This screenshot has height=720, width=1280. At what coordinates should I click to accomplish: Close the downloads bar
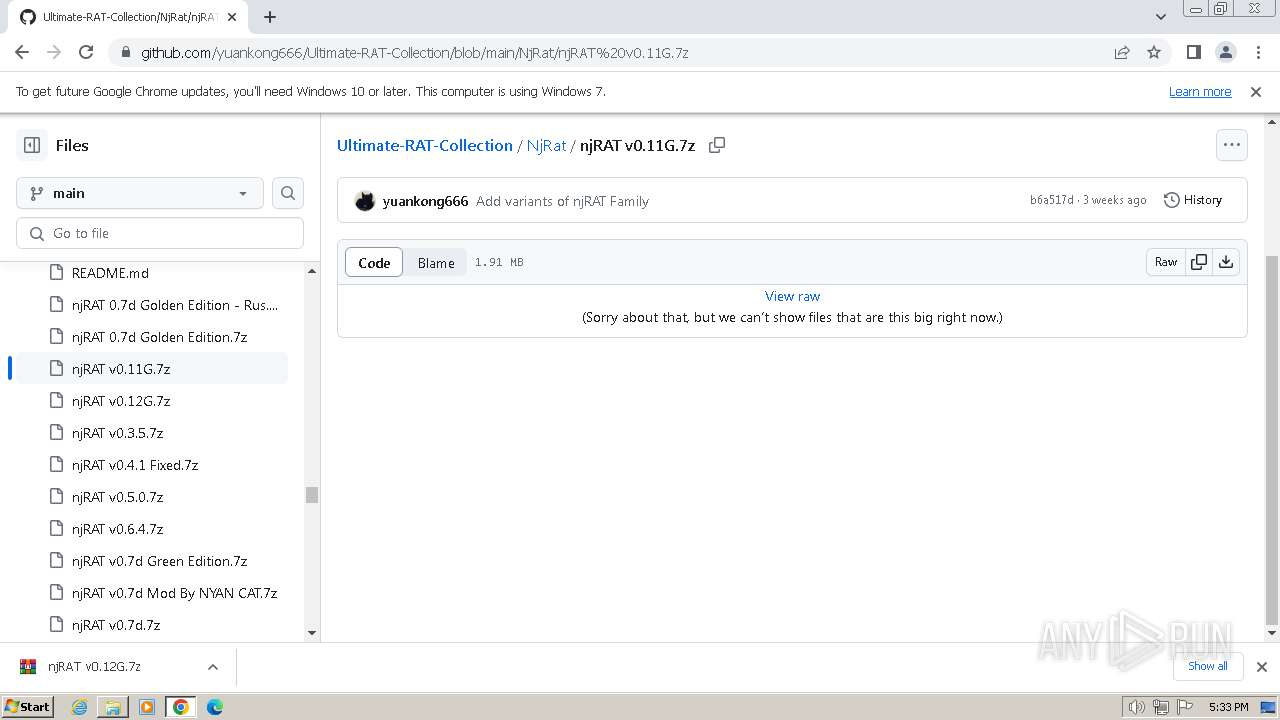click(x=1261, y=666)
